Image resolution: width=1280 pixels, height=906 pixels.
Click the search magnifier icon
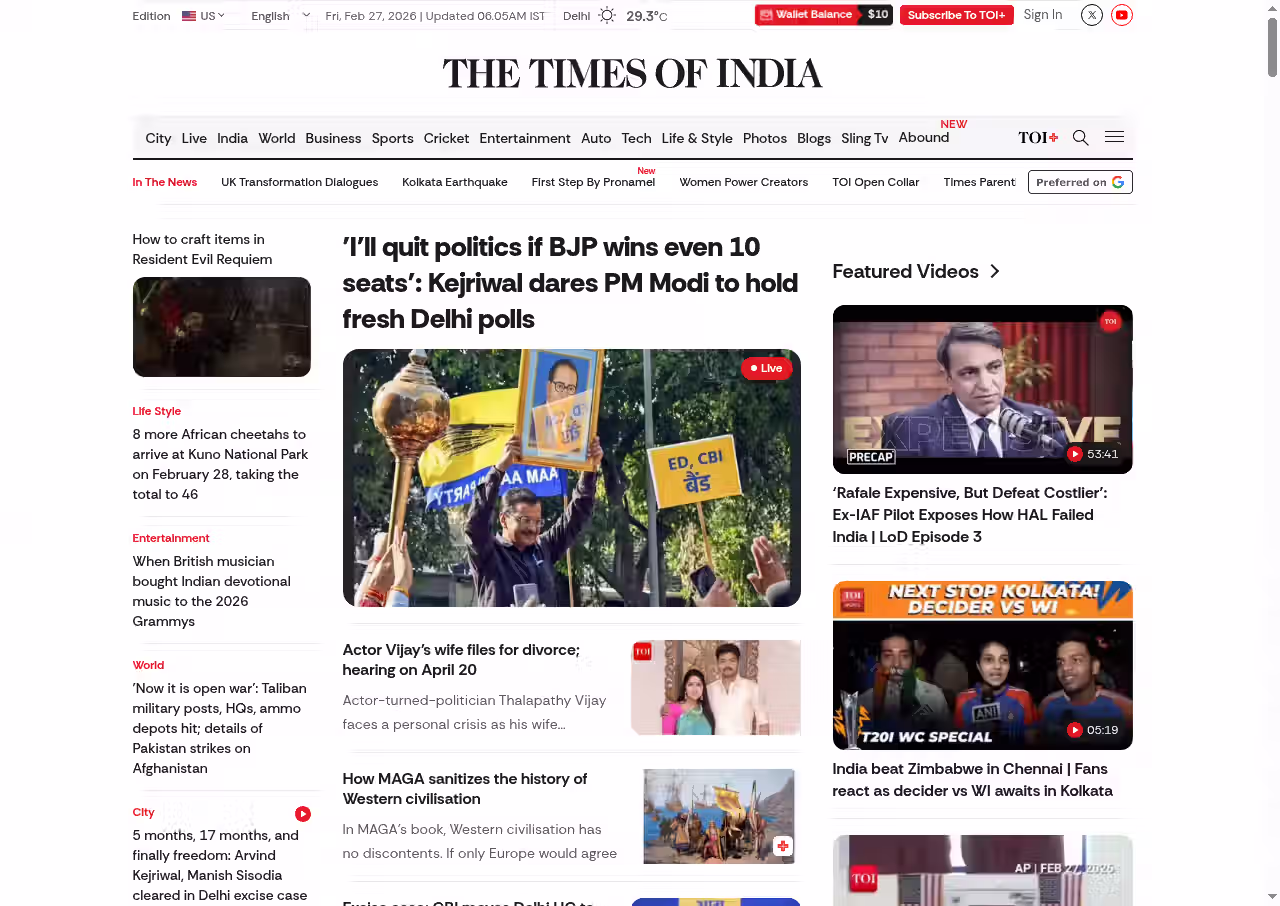coord(1081,138)
